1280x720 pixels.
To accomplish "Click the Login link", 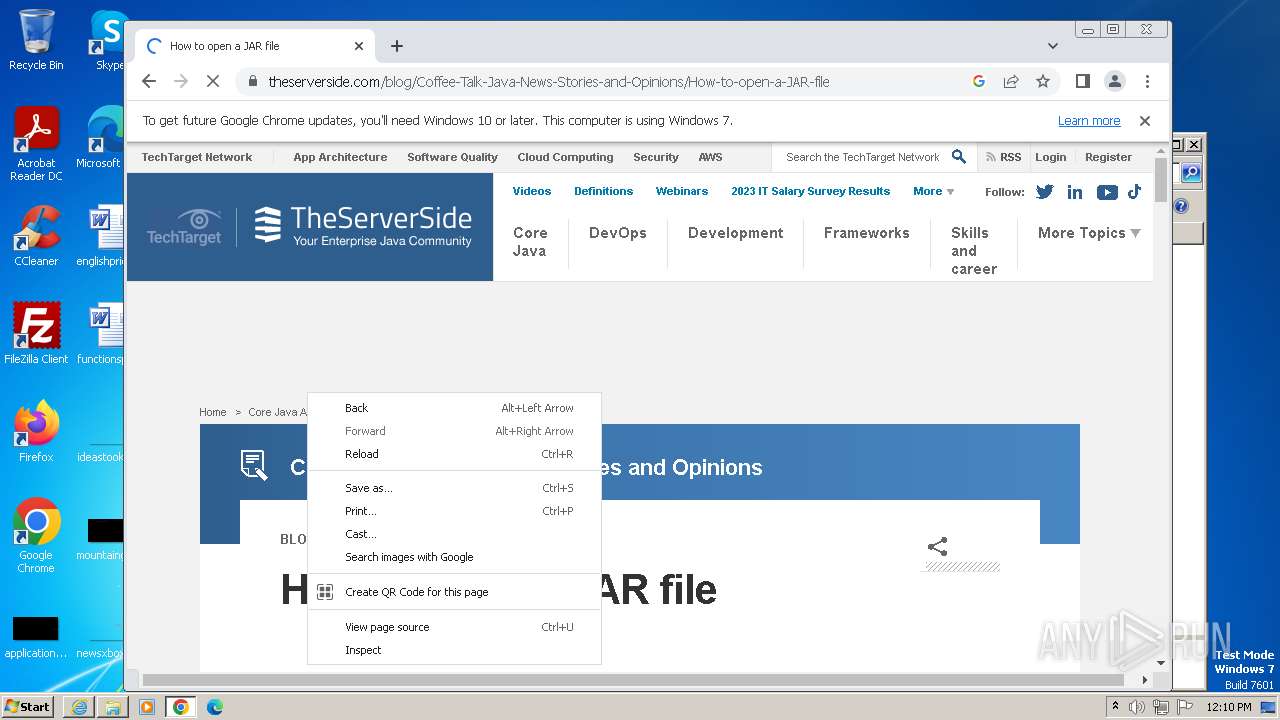I will (1050, 157).
